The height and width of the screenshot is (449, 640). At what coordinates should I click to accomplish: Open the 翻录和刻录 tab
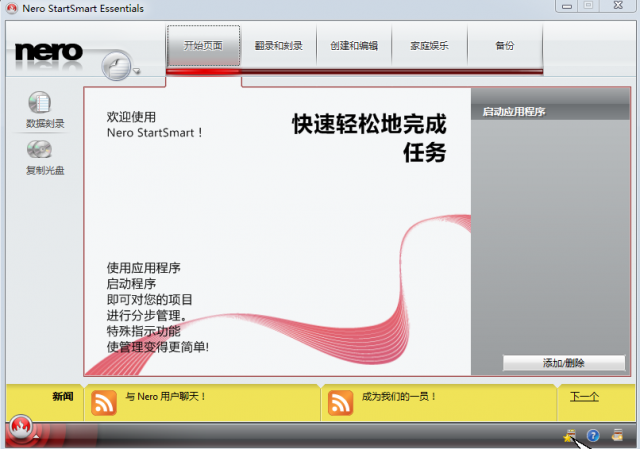pyautogui.click(x=279, y=46)
